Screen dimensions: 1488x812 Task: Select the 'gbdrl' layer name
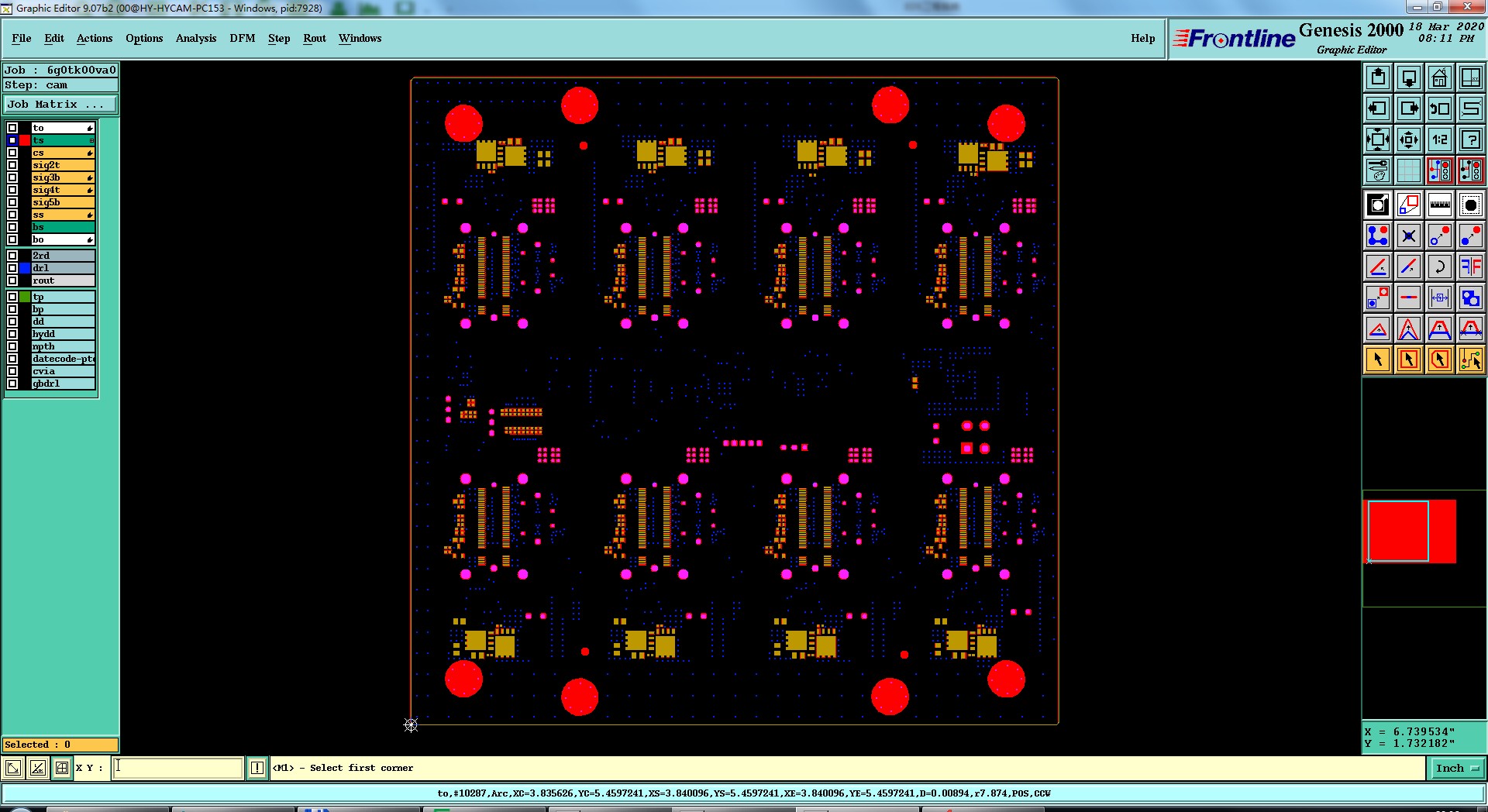pyautogui.click(x=64, y=384)
